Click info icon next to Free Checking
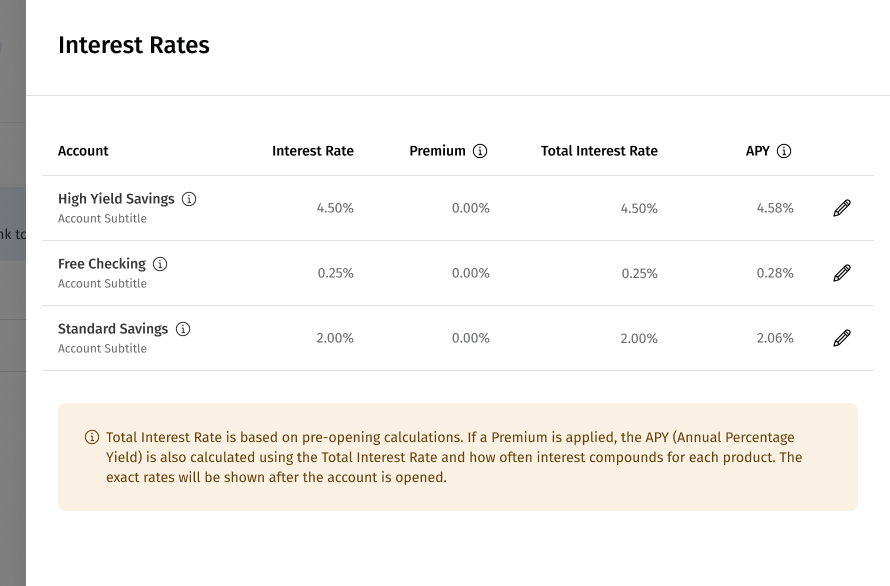 tap(160, 264)
